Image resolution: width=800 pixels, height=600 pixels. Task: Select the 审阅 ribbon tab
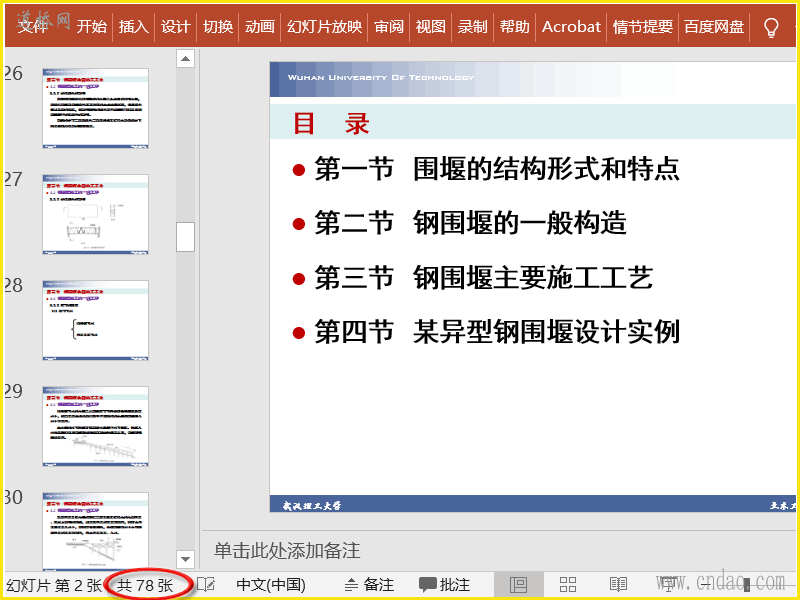pyautogui.click(x=389, y=26)
